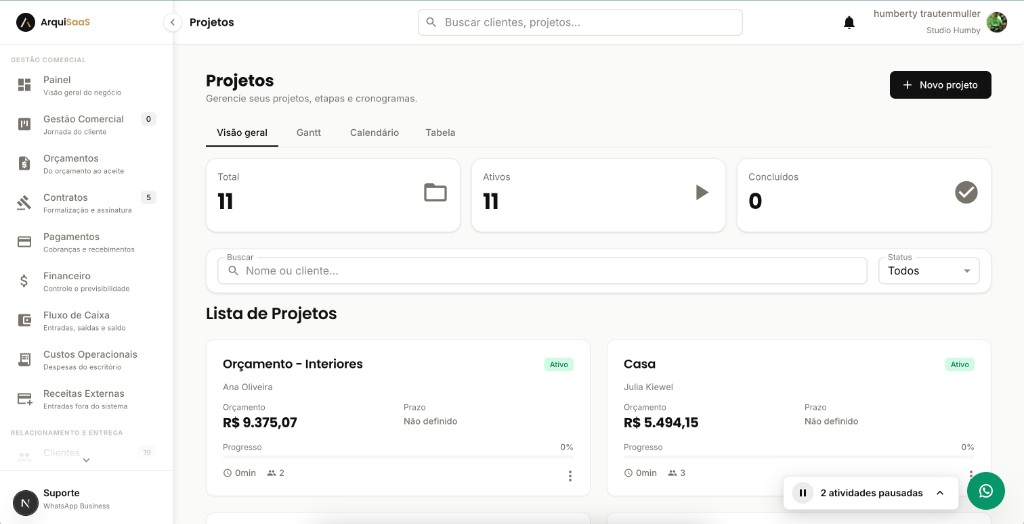
Task: Click people icon on Orçamento - Interiores card
Action: [272, 473]
